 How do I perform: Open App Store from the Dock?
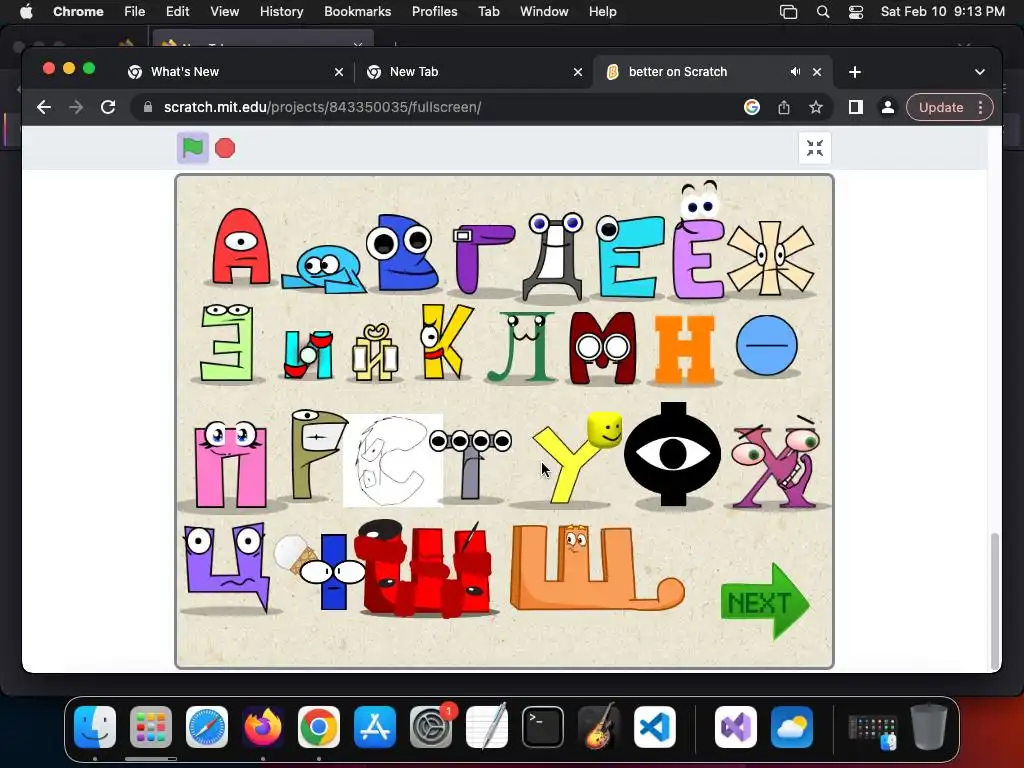pos(375,727)
